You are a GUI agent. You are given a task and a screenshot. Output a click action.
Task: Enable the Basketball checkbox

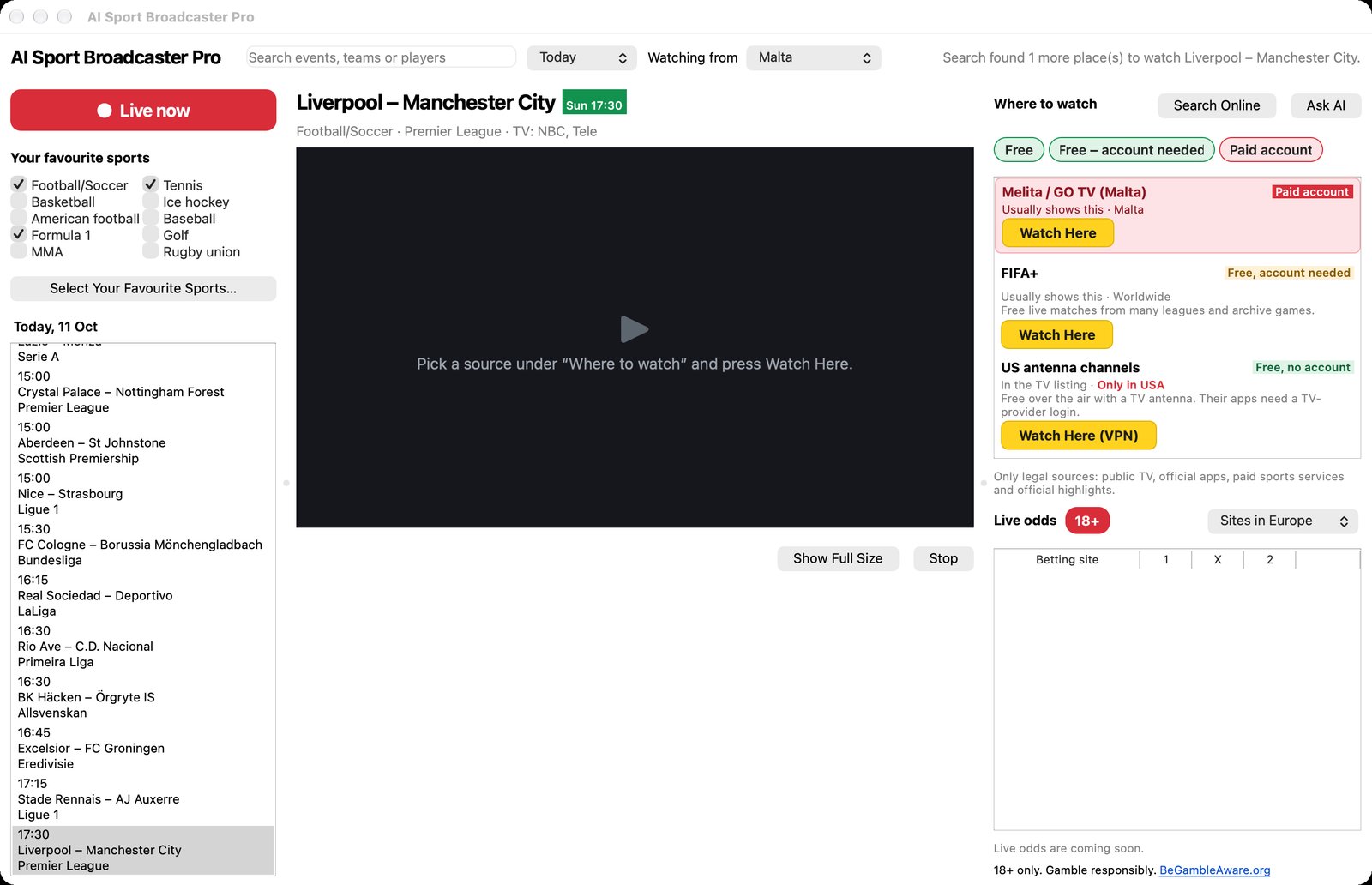coord(19,202)
